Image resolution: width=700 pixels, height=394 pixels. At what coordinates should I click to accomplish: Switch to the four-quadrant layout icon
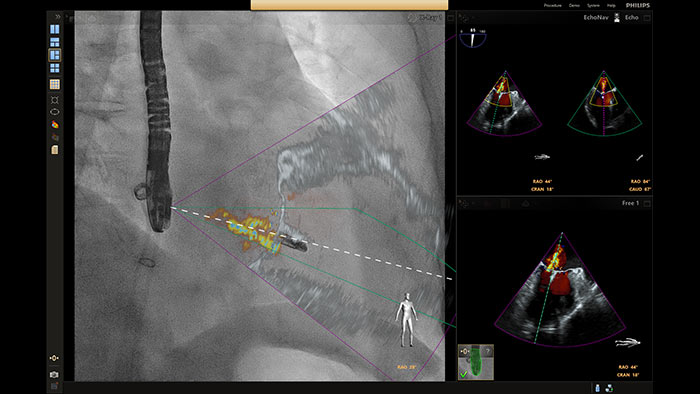(54, 68)
